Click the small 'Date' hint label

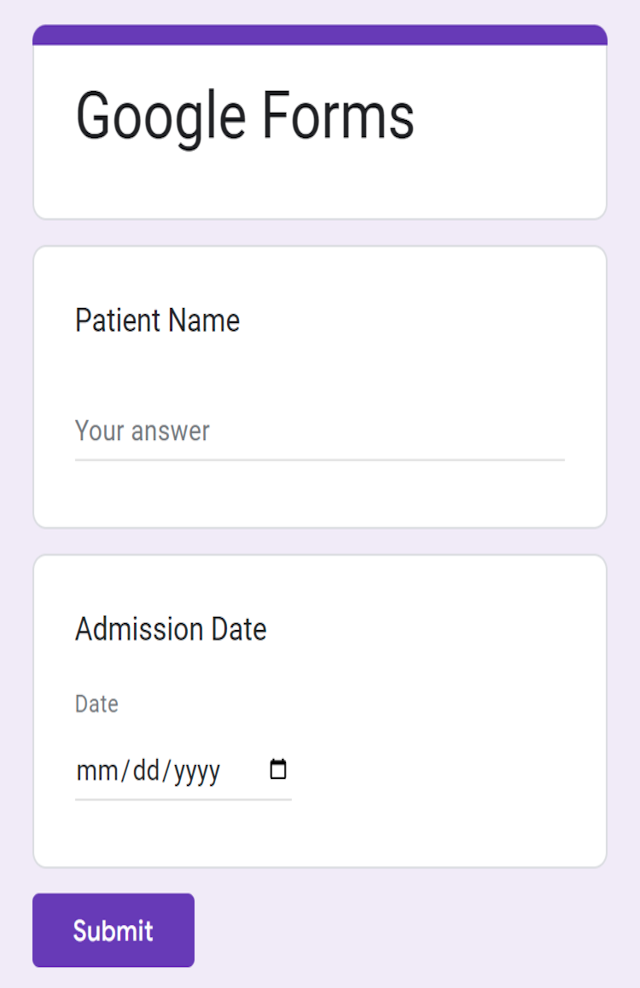click(x=96, y=704)
